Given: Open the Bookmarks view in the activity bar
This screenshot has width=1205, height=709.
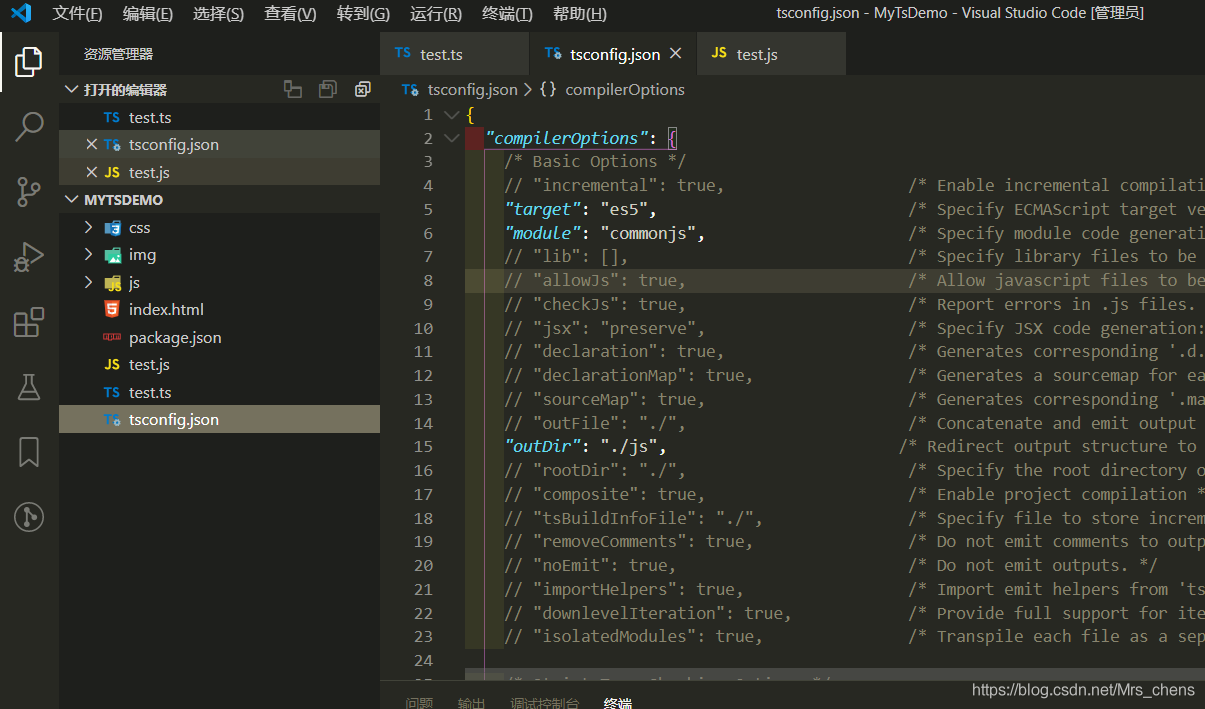Looking at the screenshot, I should [29, 452].
